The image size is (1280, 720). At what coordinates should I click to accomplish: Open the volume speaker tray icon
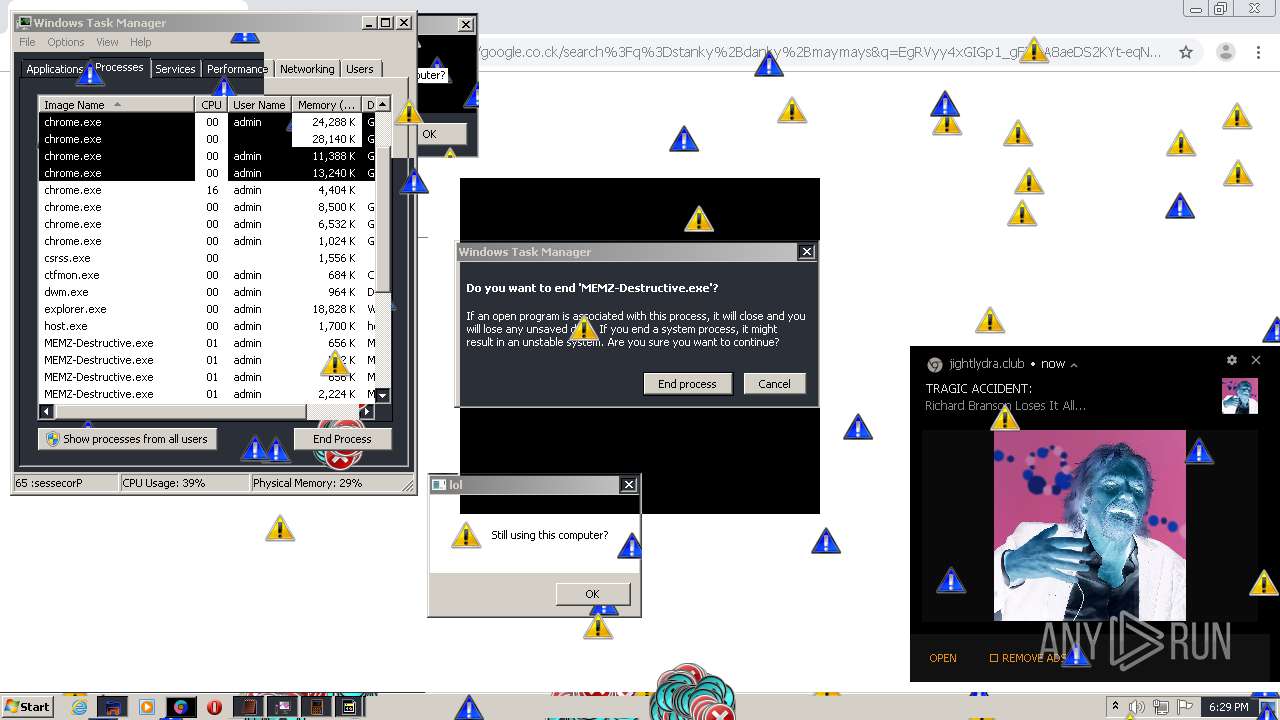pyautogui.click(x=1137, y=707)
